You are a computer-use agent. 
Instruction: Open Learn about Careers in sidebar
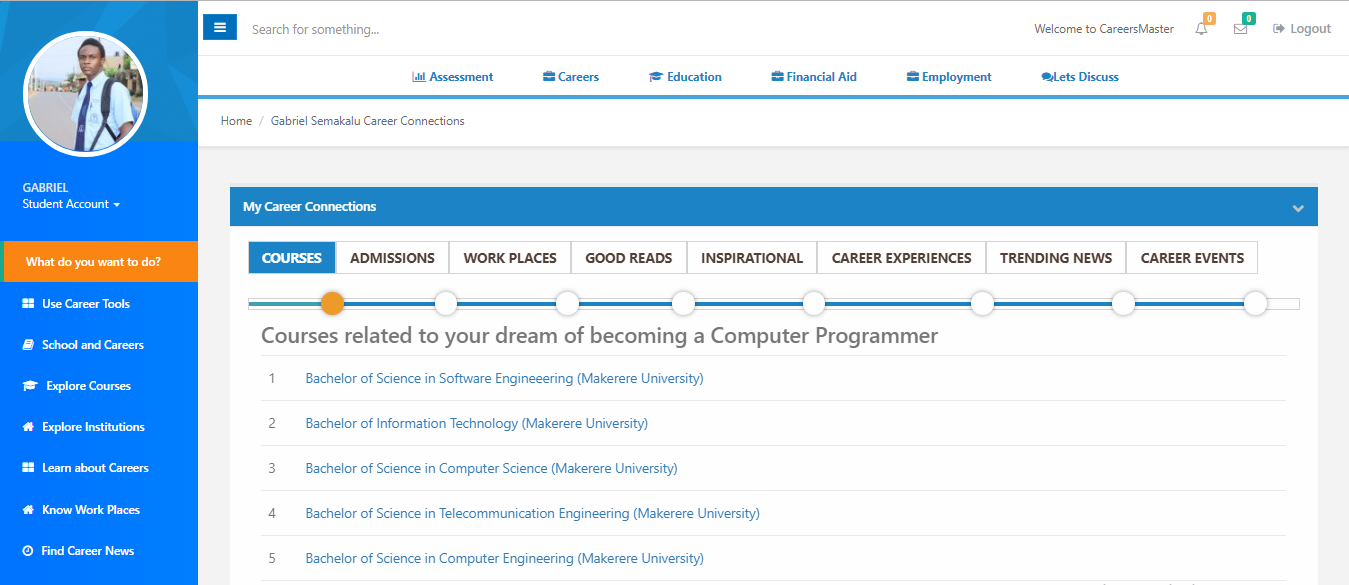[x=85, y=468]
